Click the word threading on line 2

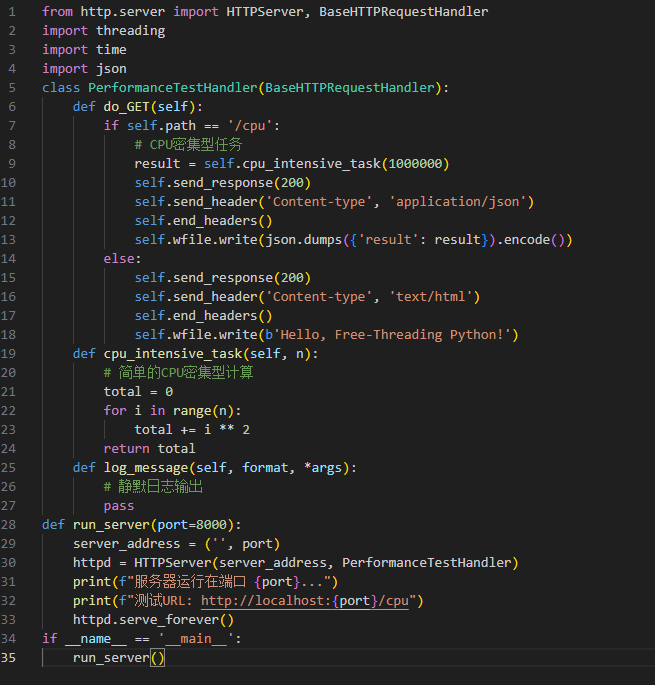pyautogui.click(x=130, y=30)
